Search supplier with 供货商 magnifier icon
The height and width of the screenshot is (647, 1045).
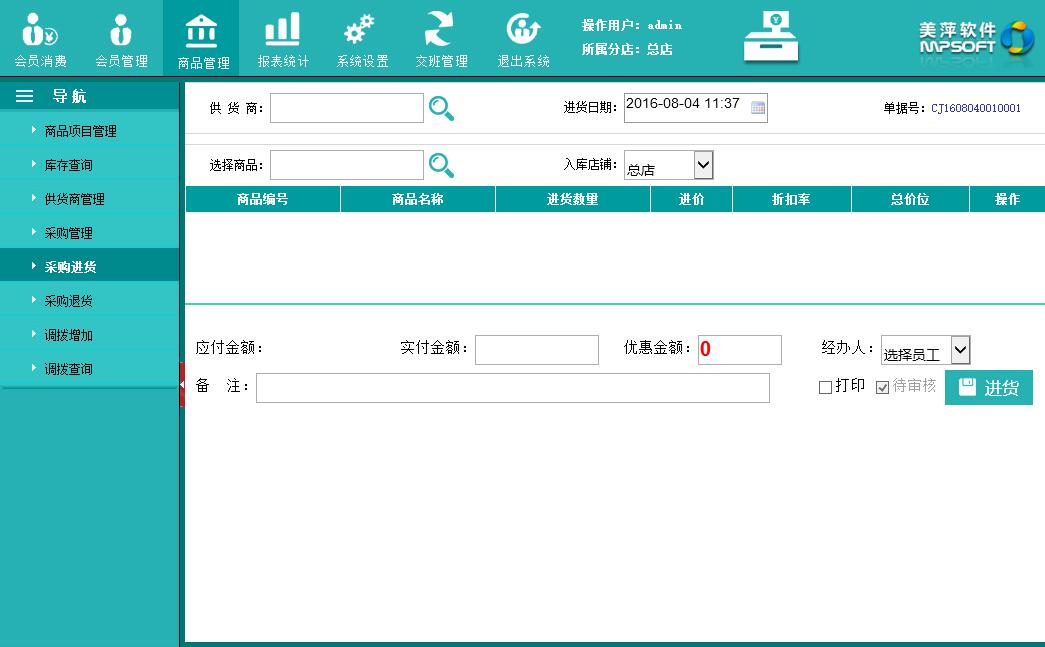(x=441, y=108)
